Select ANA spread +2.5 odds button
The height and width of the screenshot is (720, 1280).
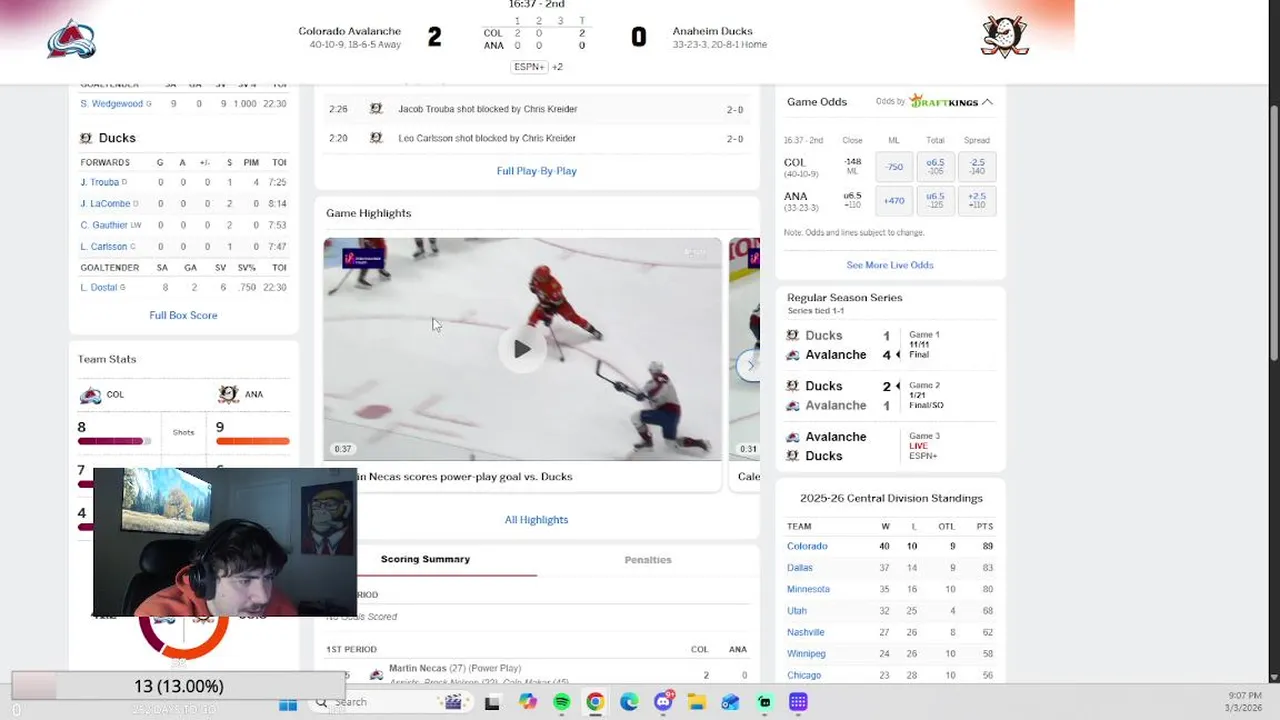[977, 201]
